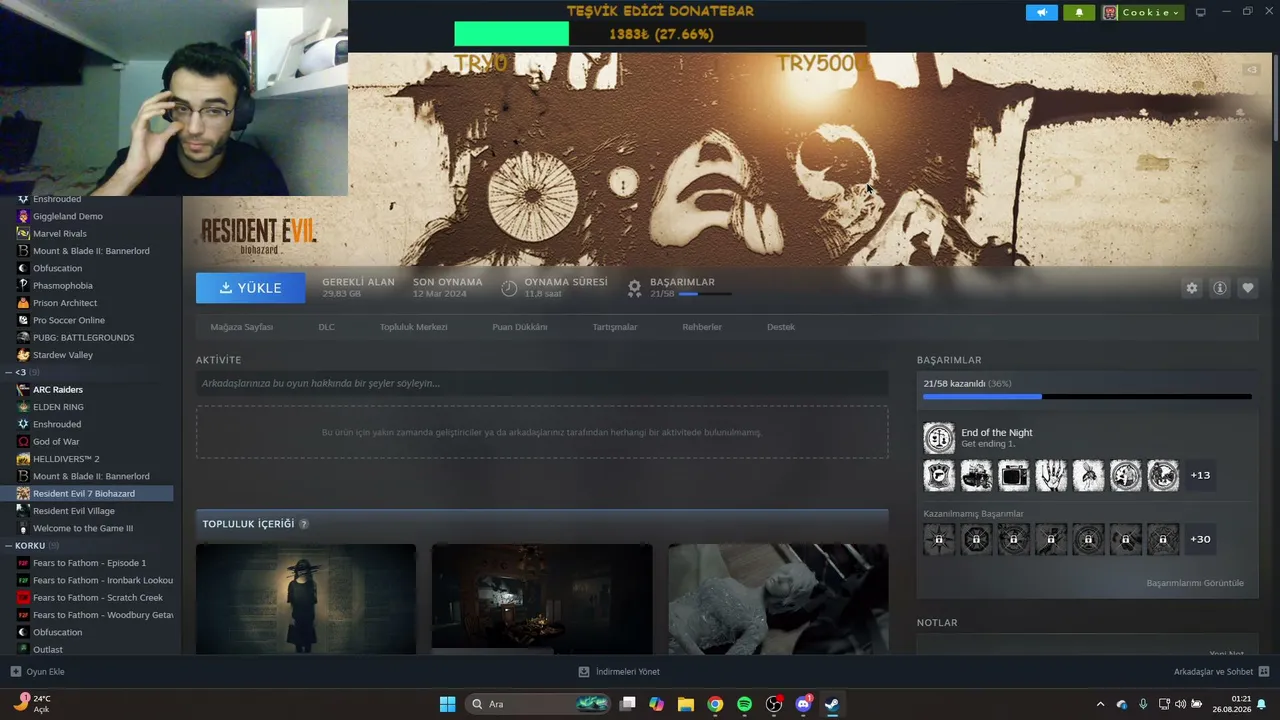Select God of War in library
Screen dimensions: 1280x720
coord(87,442)
